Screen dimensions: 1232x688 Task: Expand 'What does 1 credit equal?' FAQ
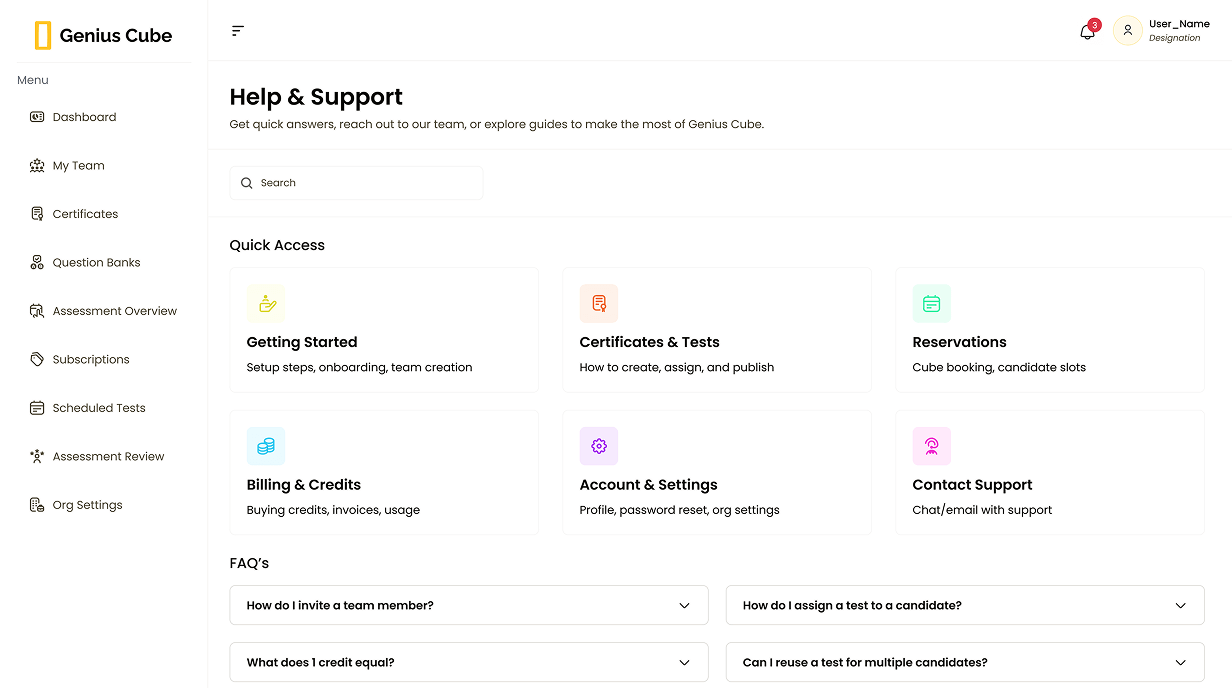[469, 663]
